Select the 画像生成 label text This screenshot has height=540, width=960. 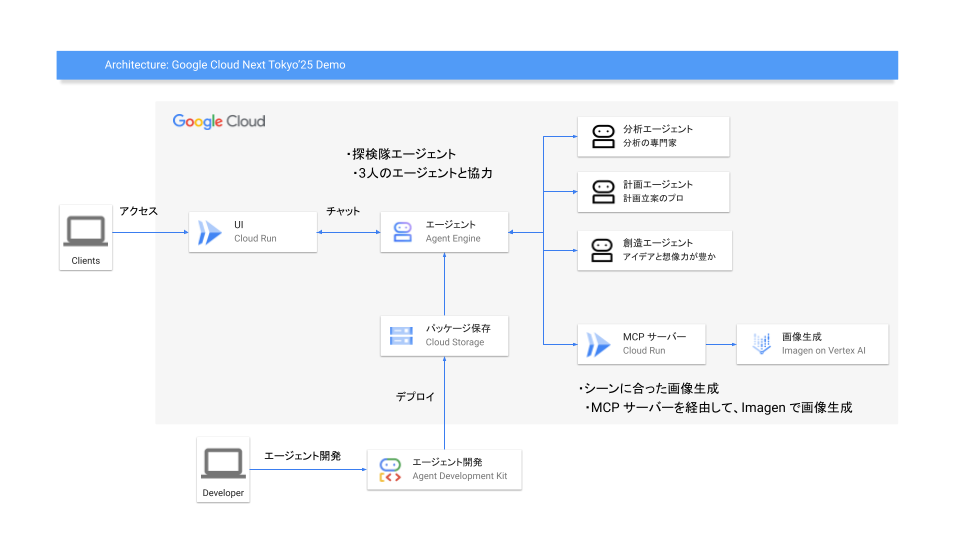pyautogui.click(x=801, y=337)
